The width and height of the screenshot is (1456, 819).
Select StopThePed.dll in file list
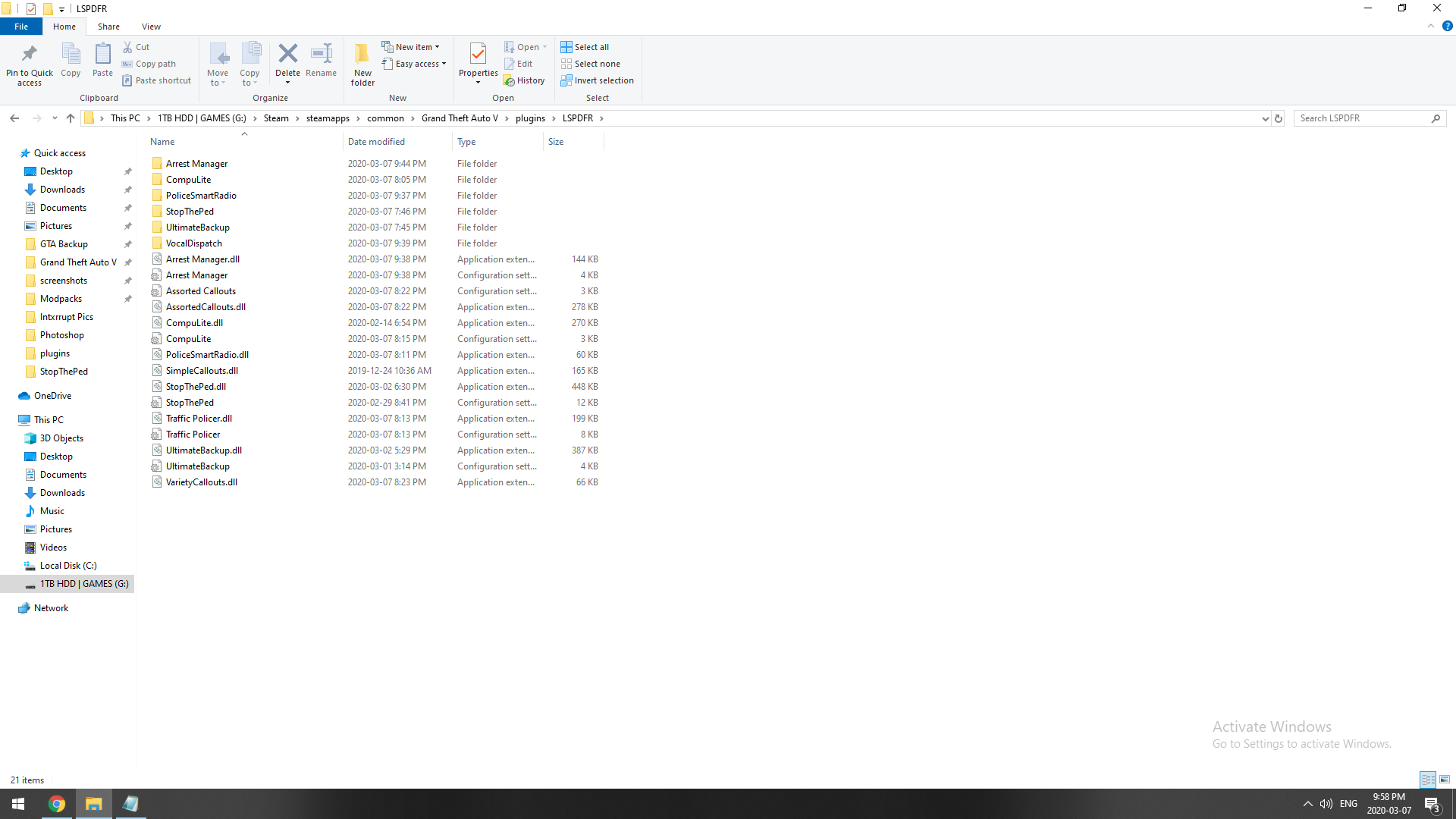click(x=196, y=387)
